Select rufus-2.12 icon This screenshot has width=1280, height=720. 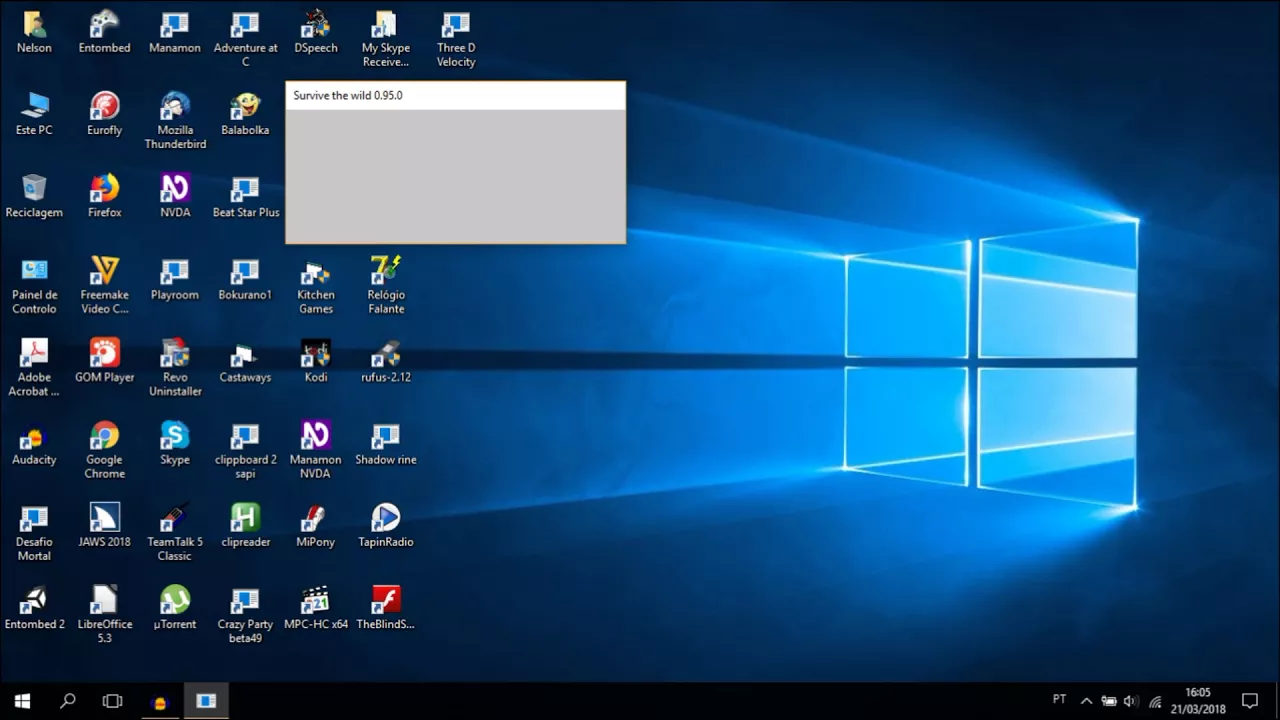386,360
